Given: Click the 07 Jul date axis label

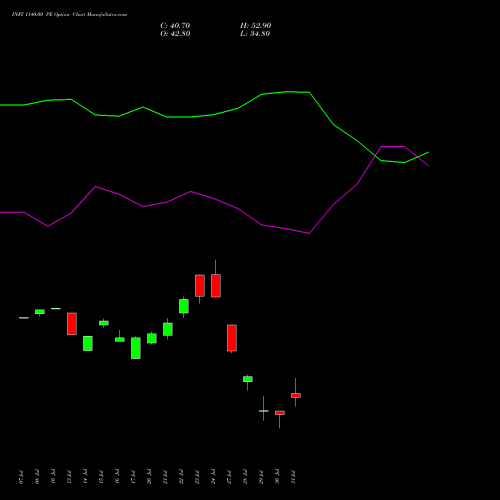Looking at the screenshot, I should 21,477.
